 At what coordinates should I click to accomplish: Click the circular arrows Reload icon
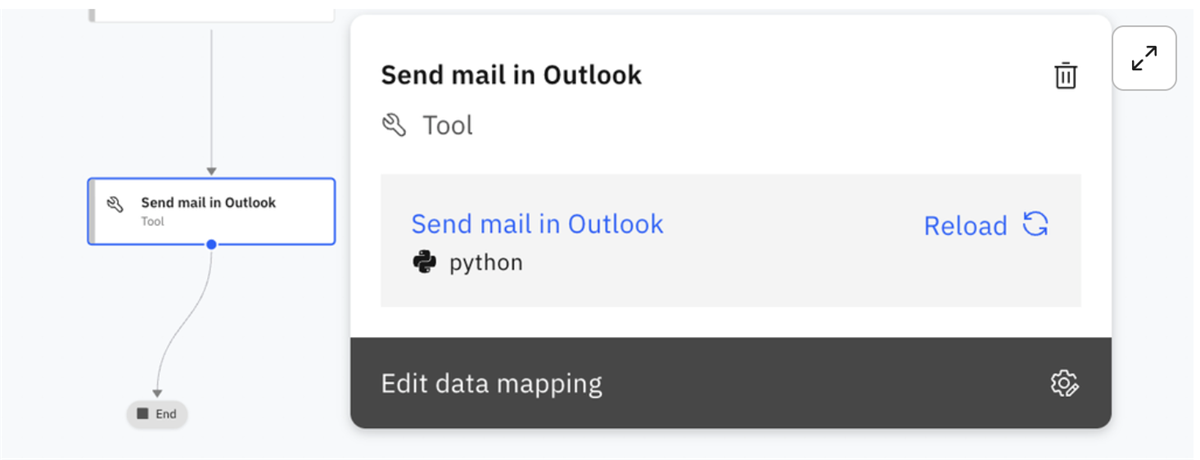[x=1036, y=225]
